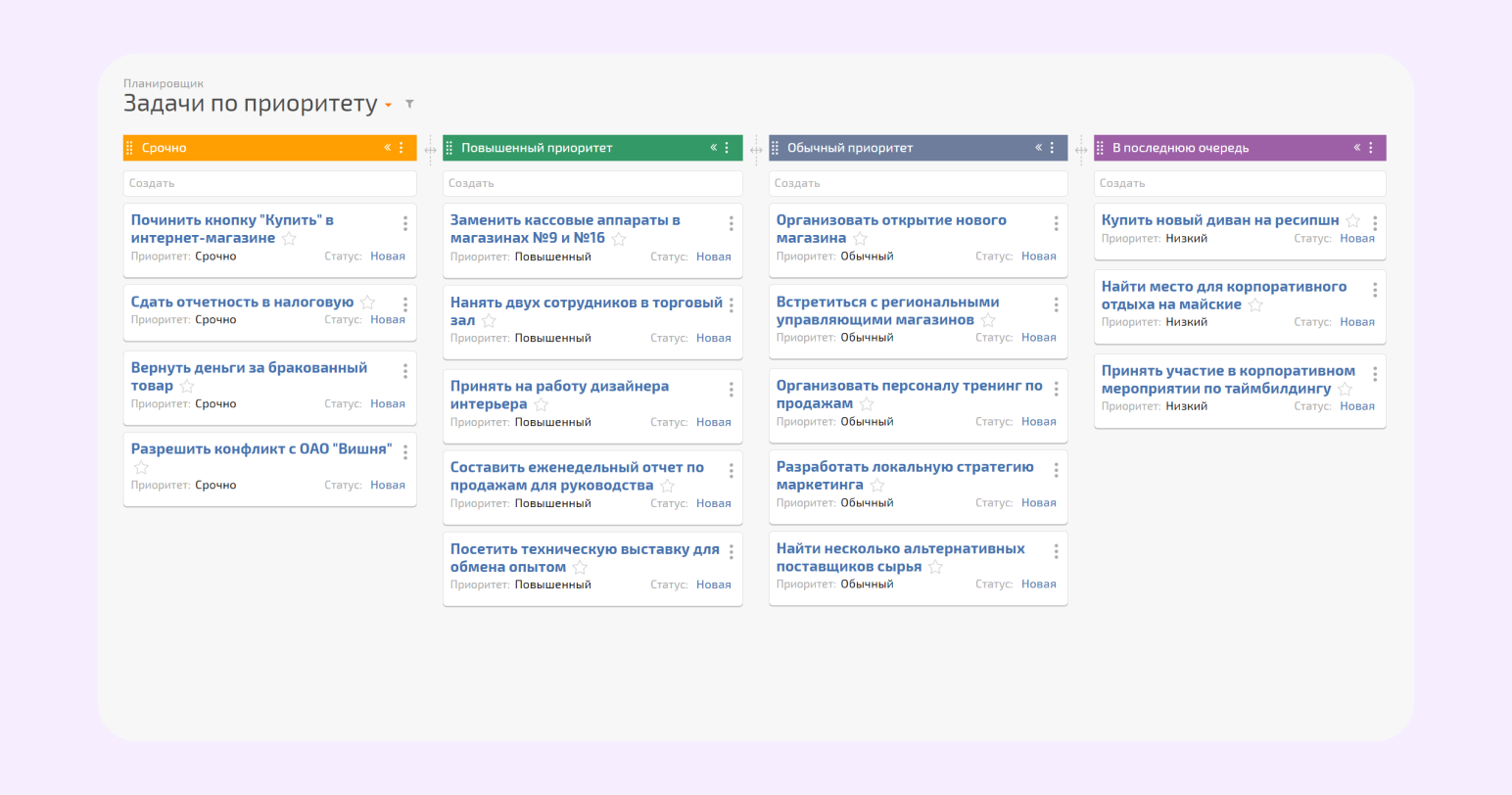The height and width of the screenshot is (795, 1512).
Task: Click the 'Создать' field in the 'Срочно' column
Action: (x=269, y=183)
